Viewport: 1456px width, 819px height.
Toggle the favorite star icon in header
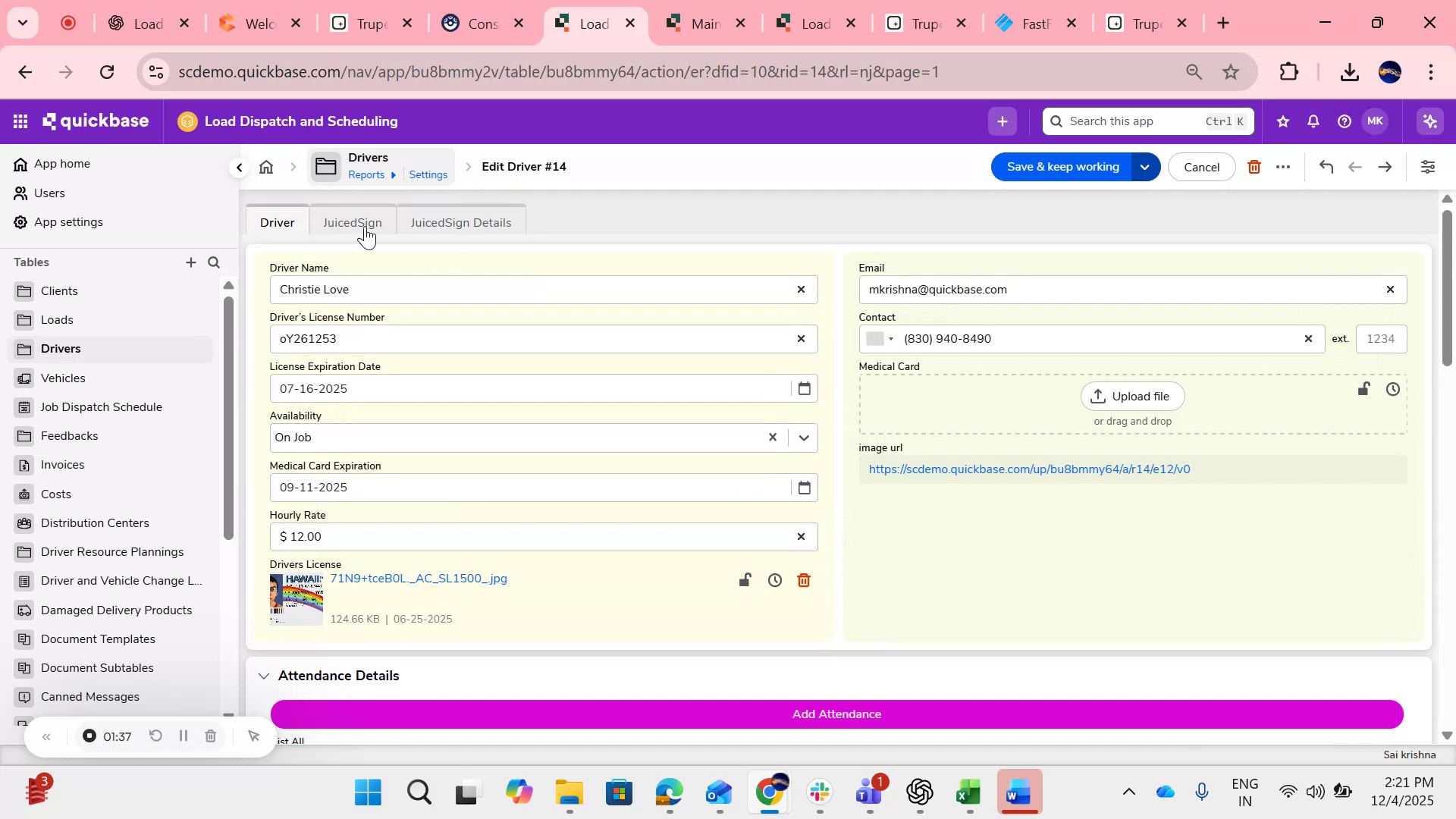(1282, 121)
